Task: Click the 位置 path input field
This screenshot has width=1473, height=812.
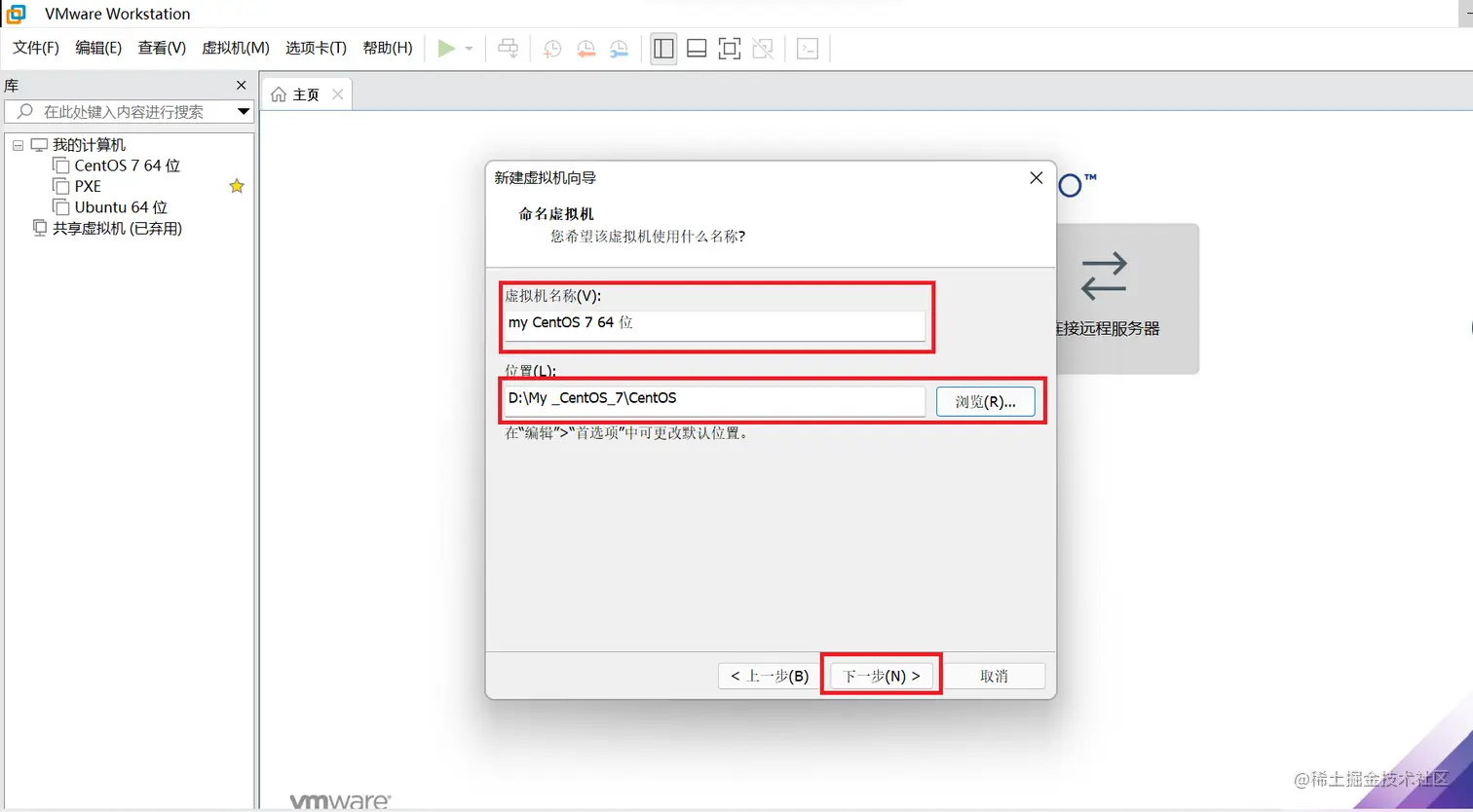Action: pos(714,400)
